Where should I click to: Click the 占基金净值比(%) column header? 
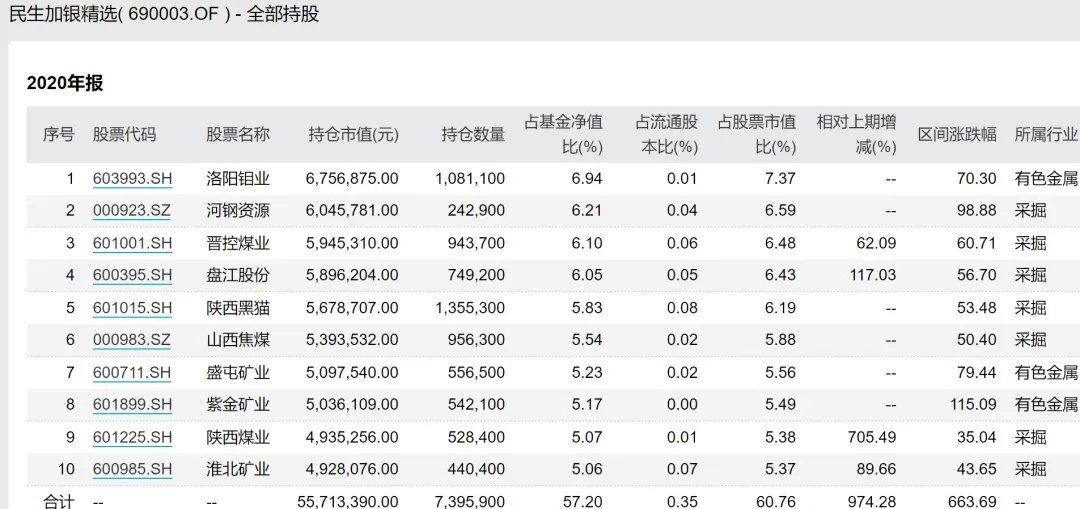coord(563,135)
